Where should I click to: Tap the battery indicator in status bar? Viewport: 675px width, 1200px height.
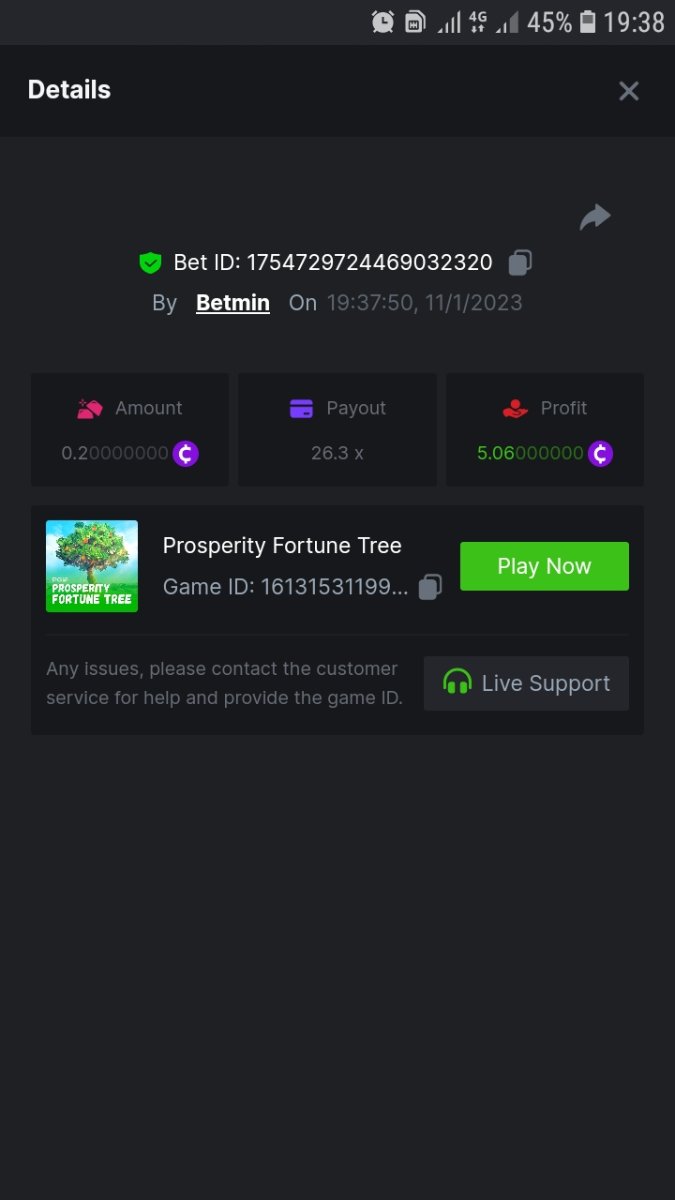click(x=588, y=22)
